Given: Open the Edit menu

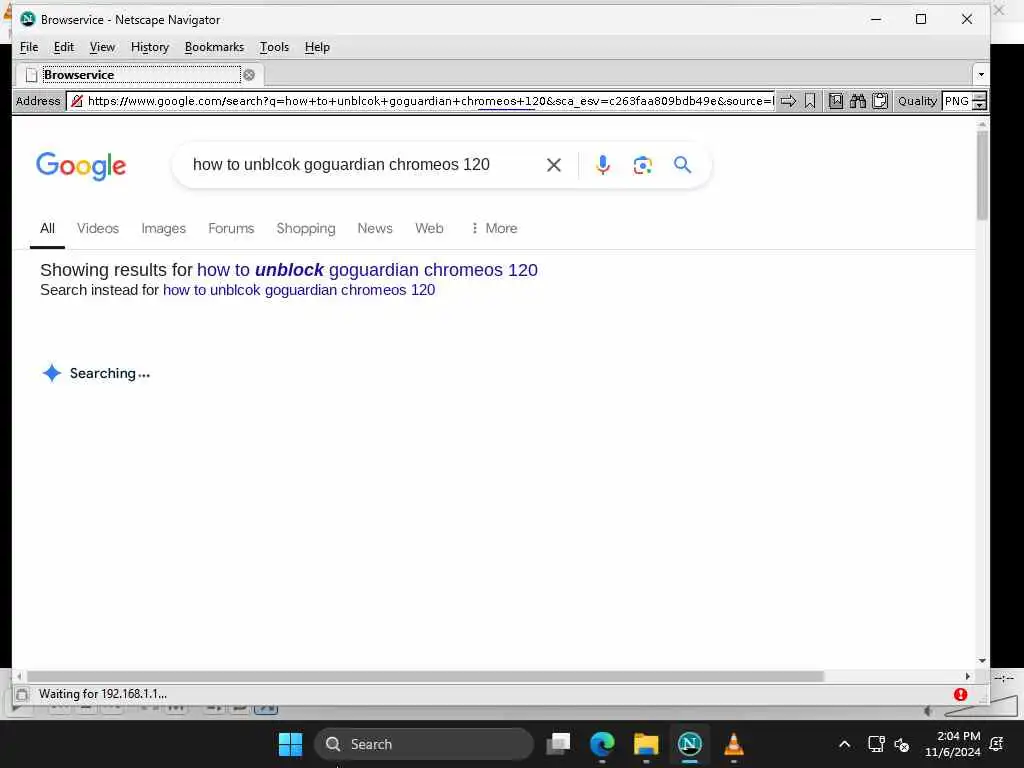Looking at the screenshot, I should coord(63,47).
